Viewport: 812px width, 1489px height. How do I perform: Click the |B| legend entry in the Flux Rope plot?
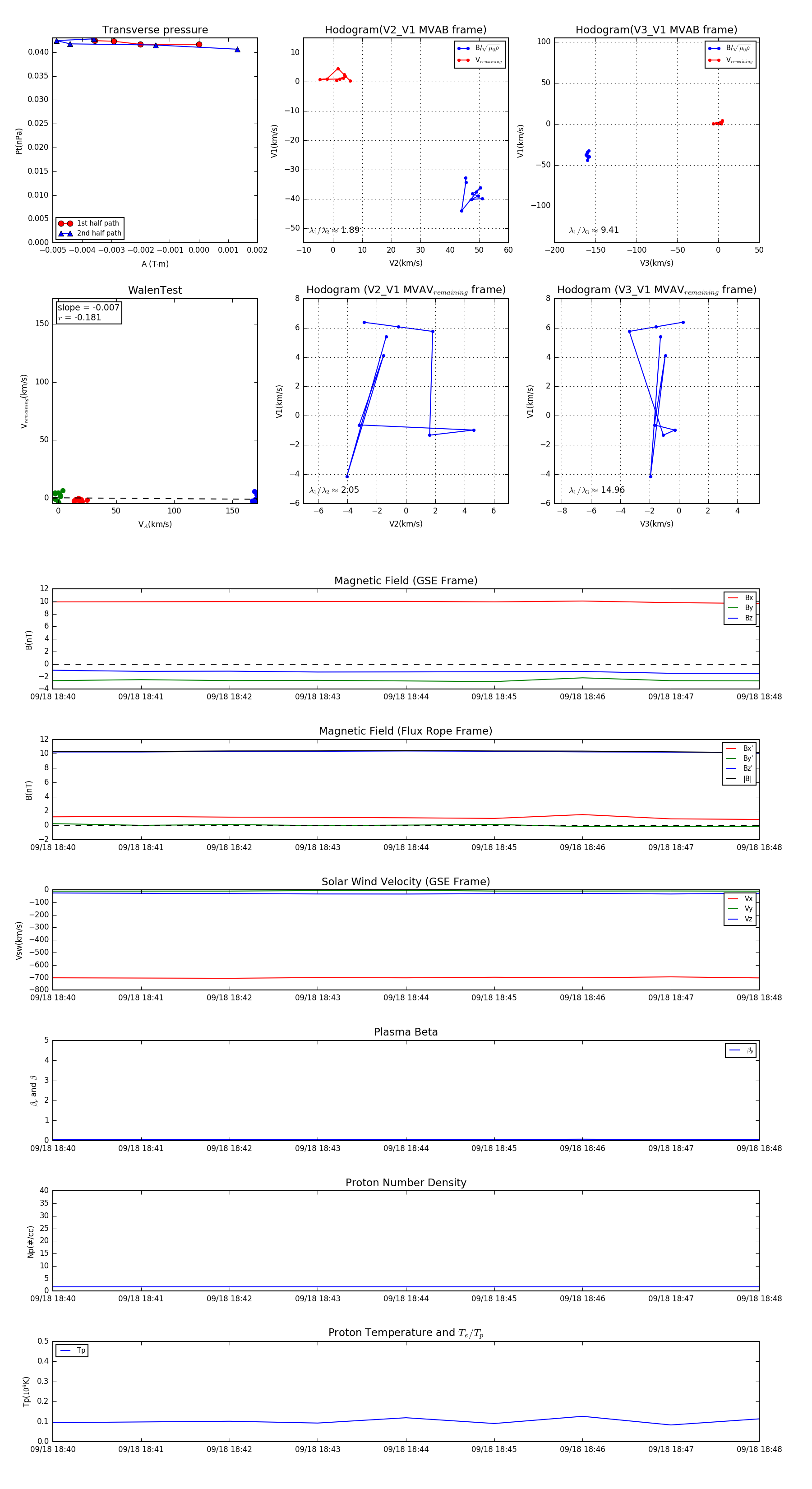pyautogui.click(x=740, y=779)
